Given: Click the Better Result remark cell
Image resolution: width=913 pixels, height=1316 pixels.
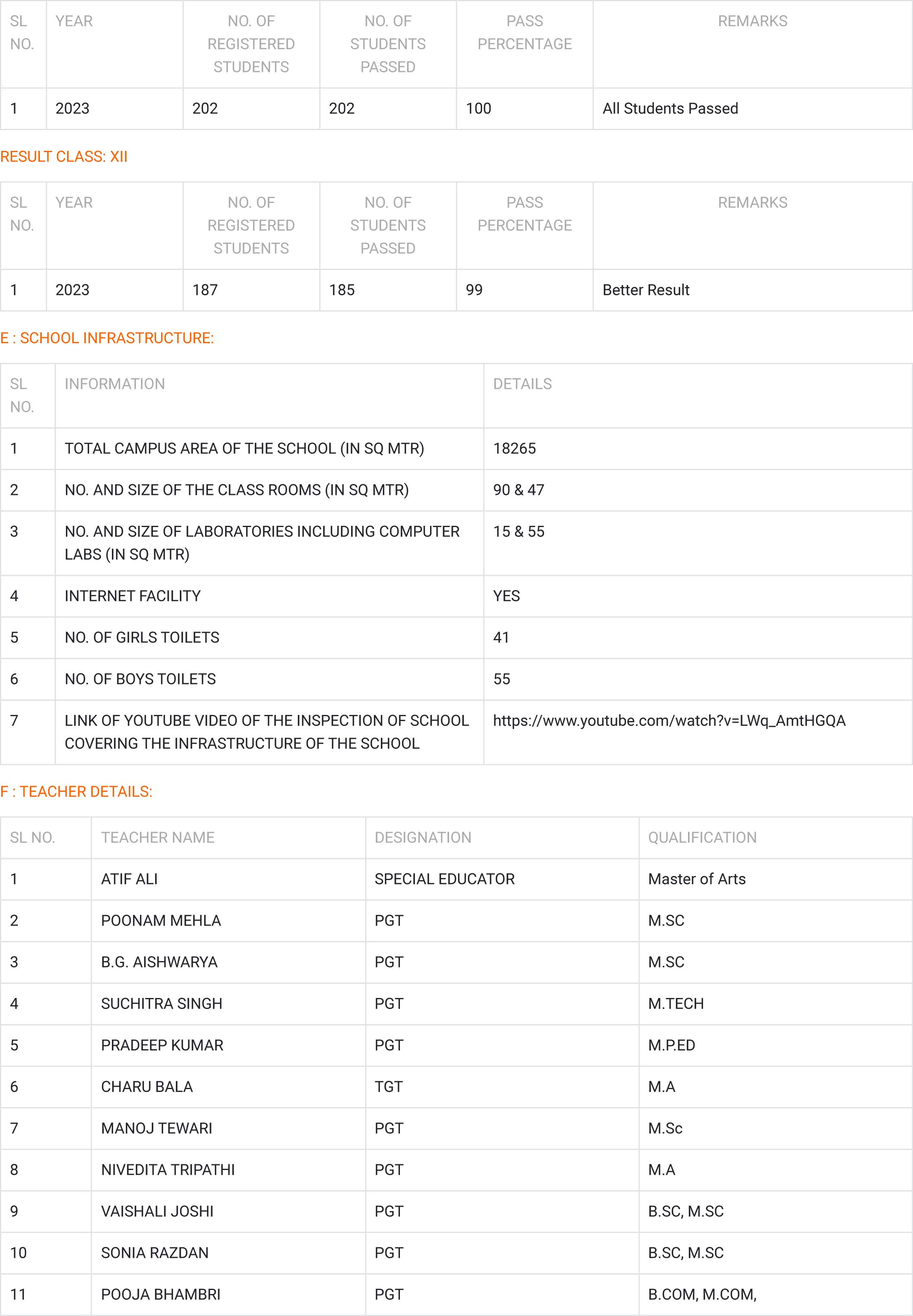Looking at the screenshot, I should 646,290.
